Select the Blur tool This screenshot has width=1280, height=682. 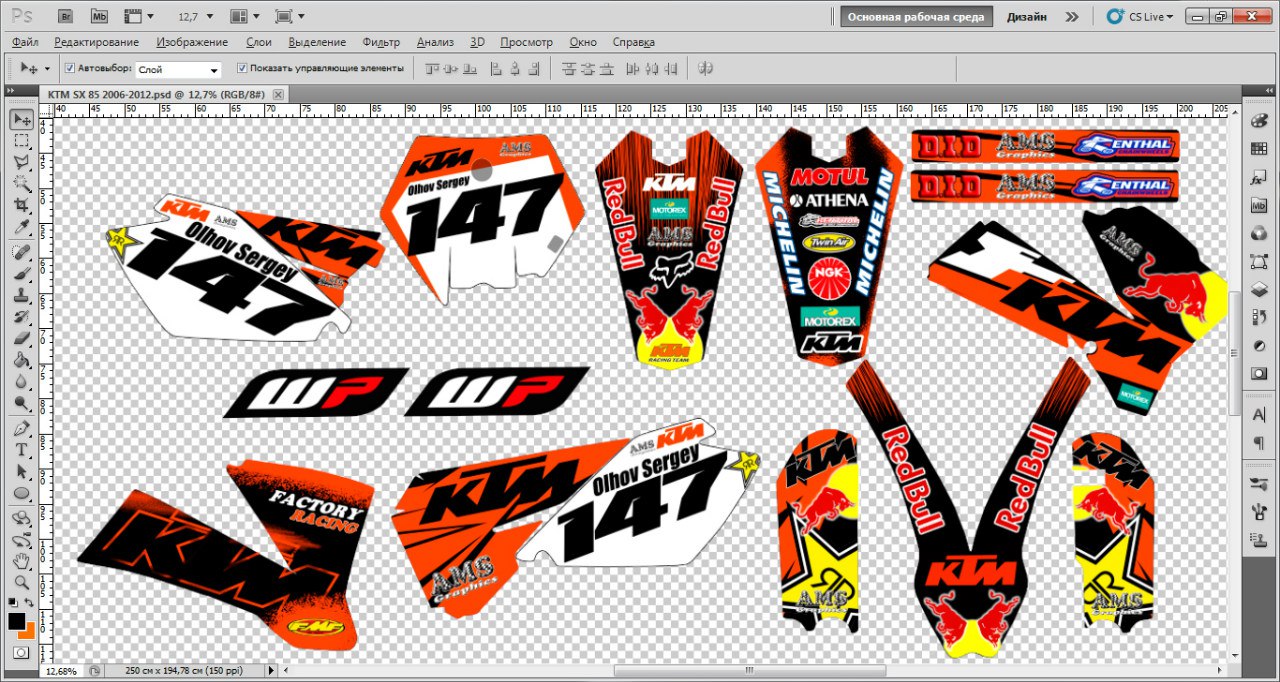[21, 382]
